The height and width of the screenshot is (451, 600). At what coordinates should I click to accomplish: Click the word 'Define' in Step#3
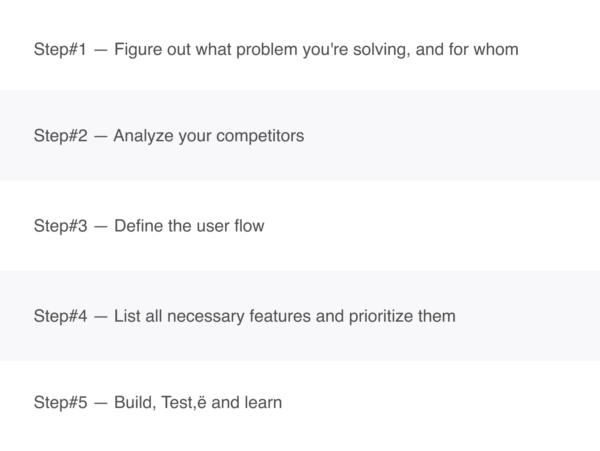(139, 226)
